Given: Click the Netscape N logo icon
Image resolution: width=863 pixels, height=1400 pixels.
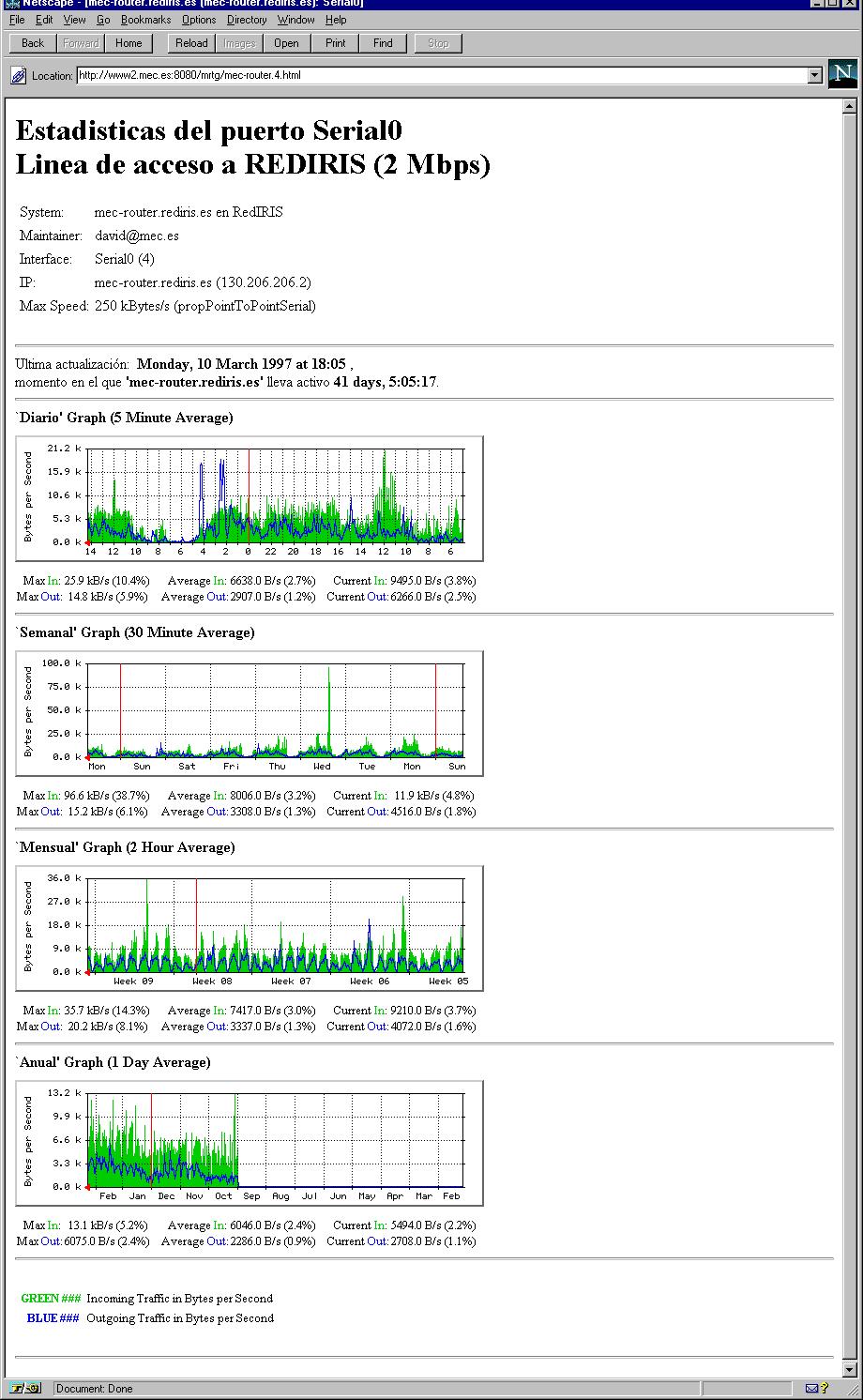Looking at the screenshot, I should click(841, 74).
